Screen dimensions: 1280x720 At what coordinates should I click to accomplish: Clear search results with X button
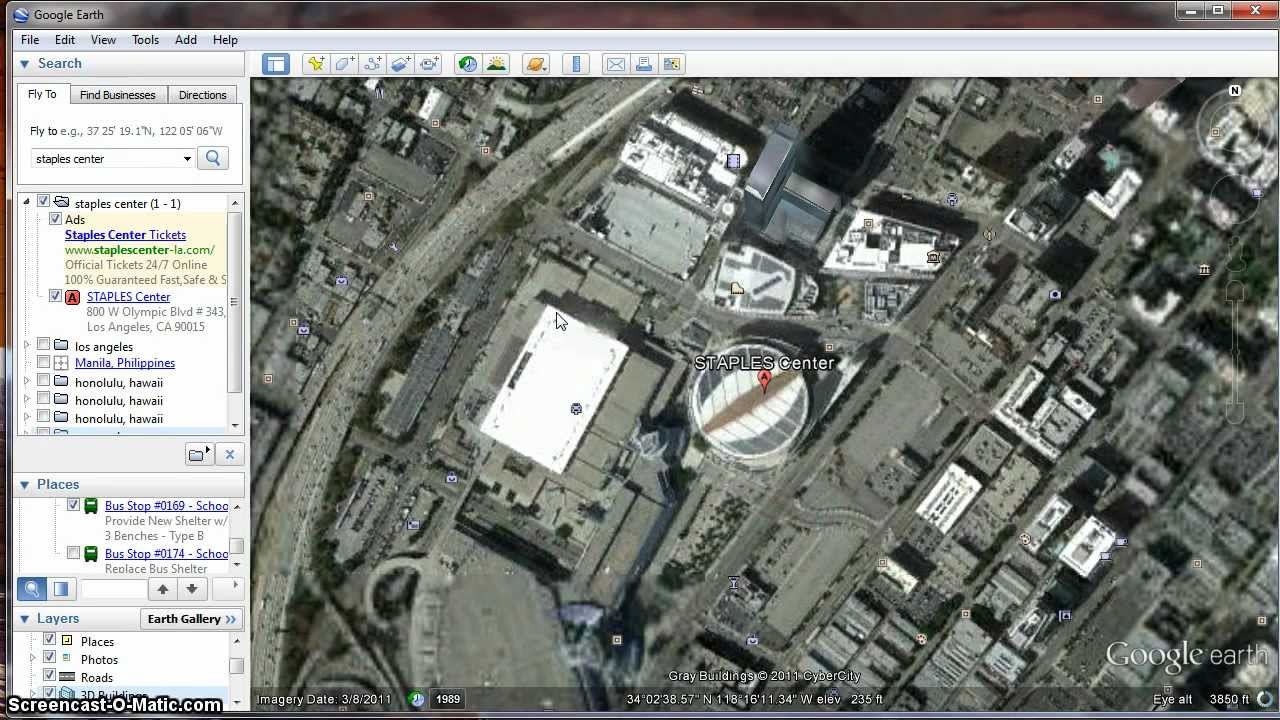pyautogui.click(x=229, y=454)
